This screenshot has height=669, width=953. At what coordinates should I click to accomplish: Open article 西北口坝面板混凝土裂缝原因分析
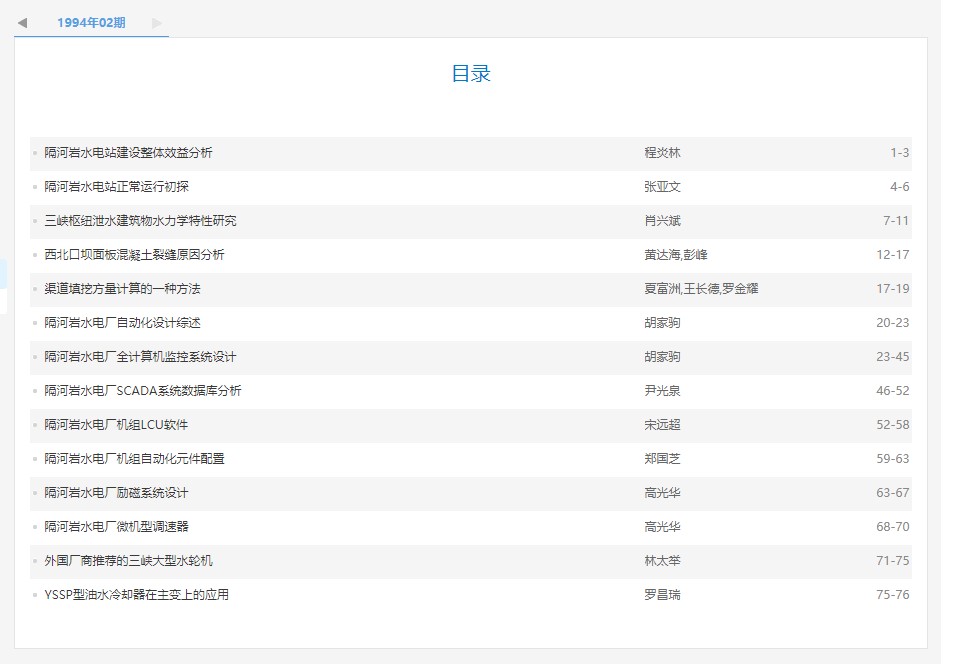pyautogui.click(x=134, y=255)
